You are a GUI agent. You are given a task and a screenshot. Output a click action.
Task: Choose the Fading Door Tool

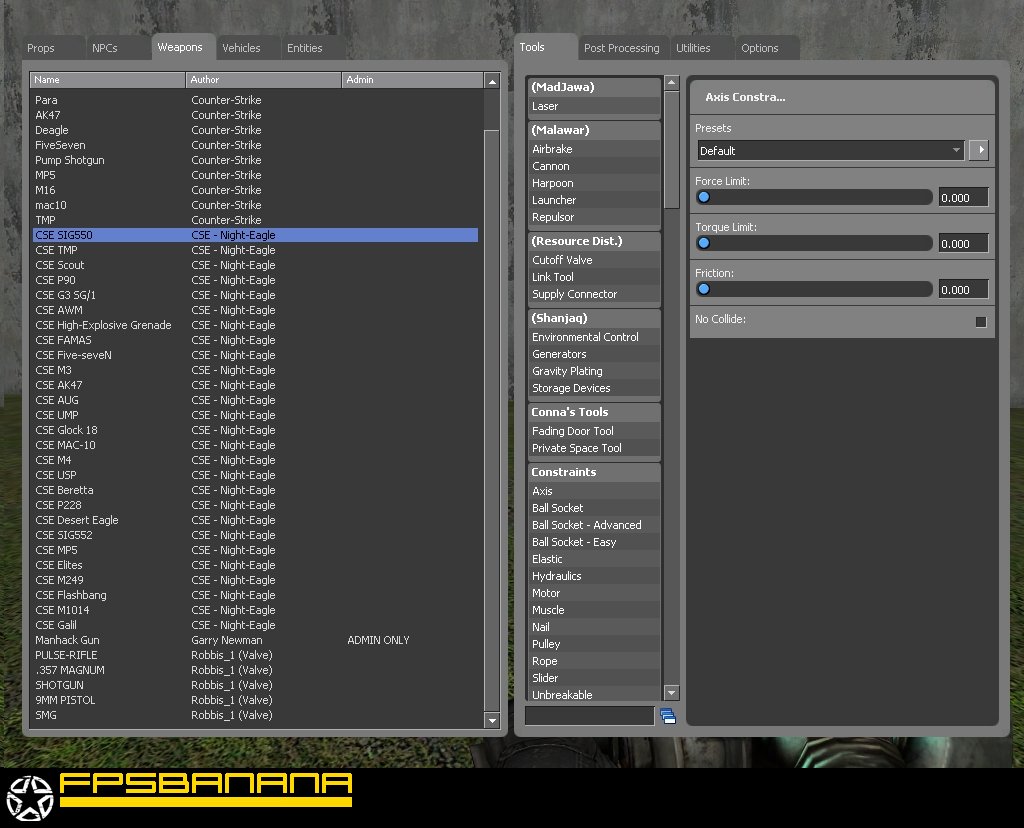pos(594,431)
